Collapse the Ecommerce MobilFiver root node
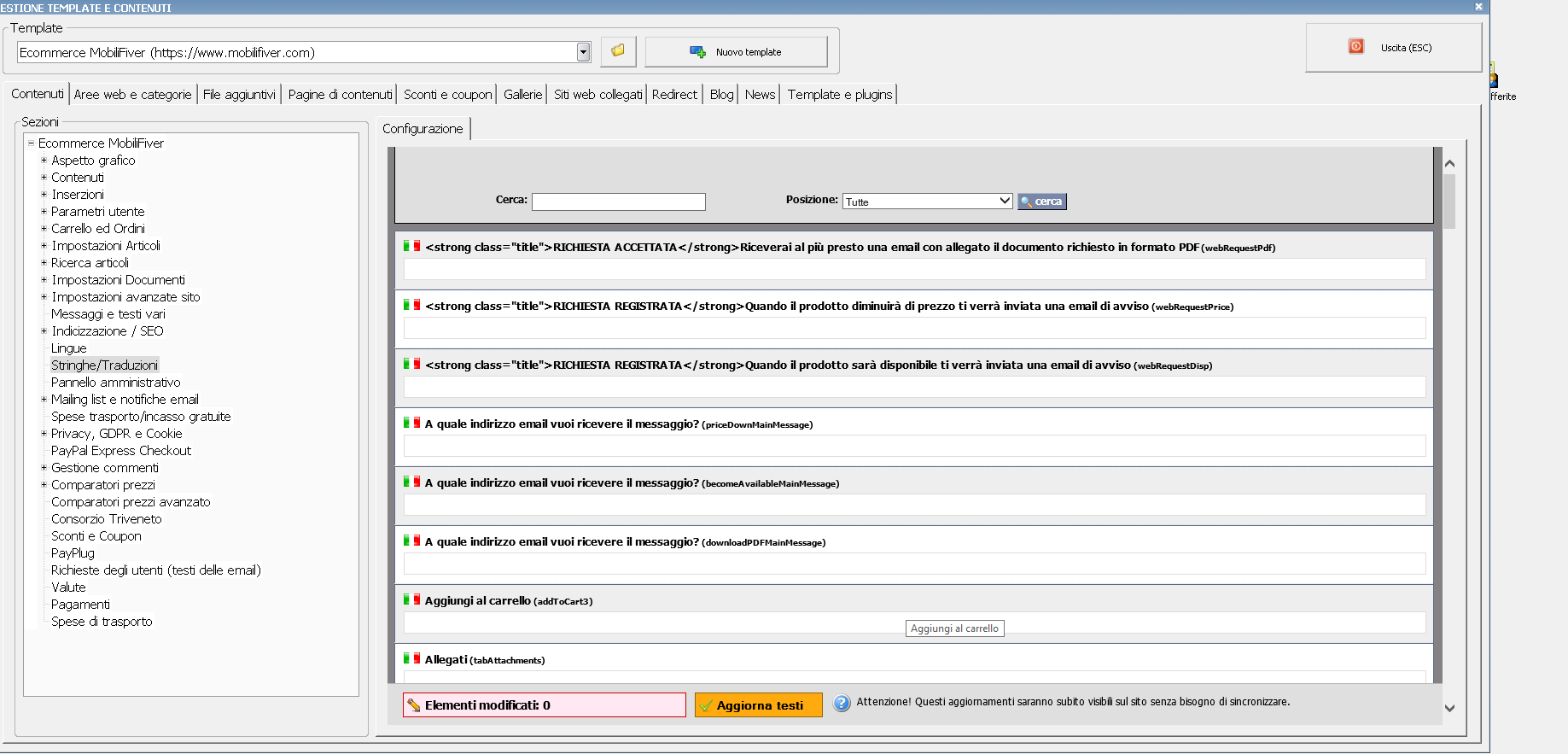 pos(31,143)
